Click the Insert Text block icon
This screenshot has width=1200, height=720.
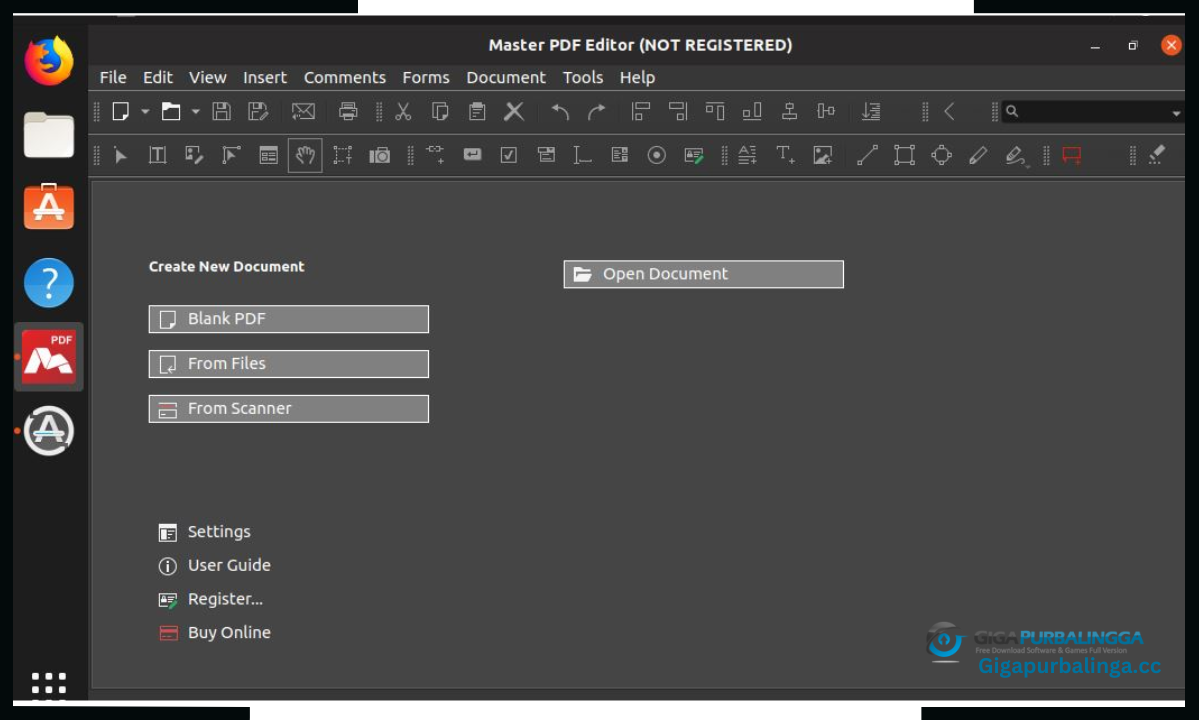[747, 155]
